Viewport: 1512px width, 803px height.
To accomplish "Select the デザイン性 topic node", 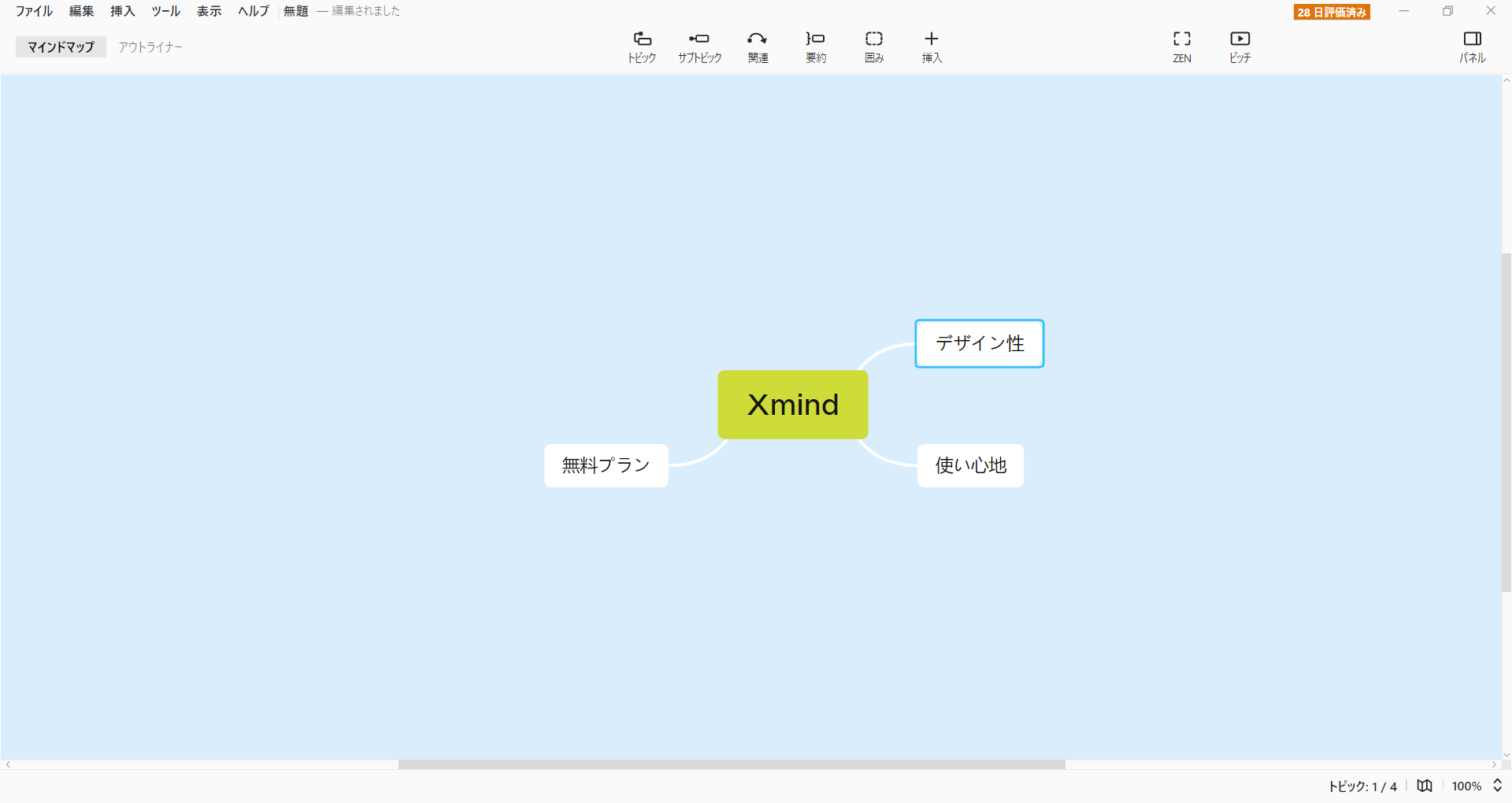I will coord(980,343).
